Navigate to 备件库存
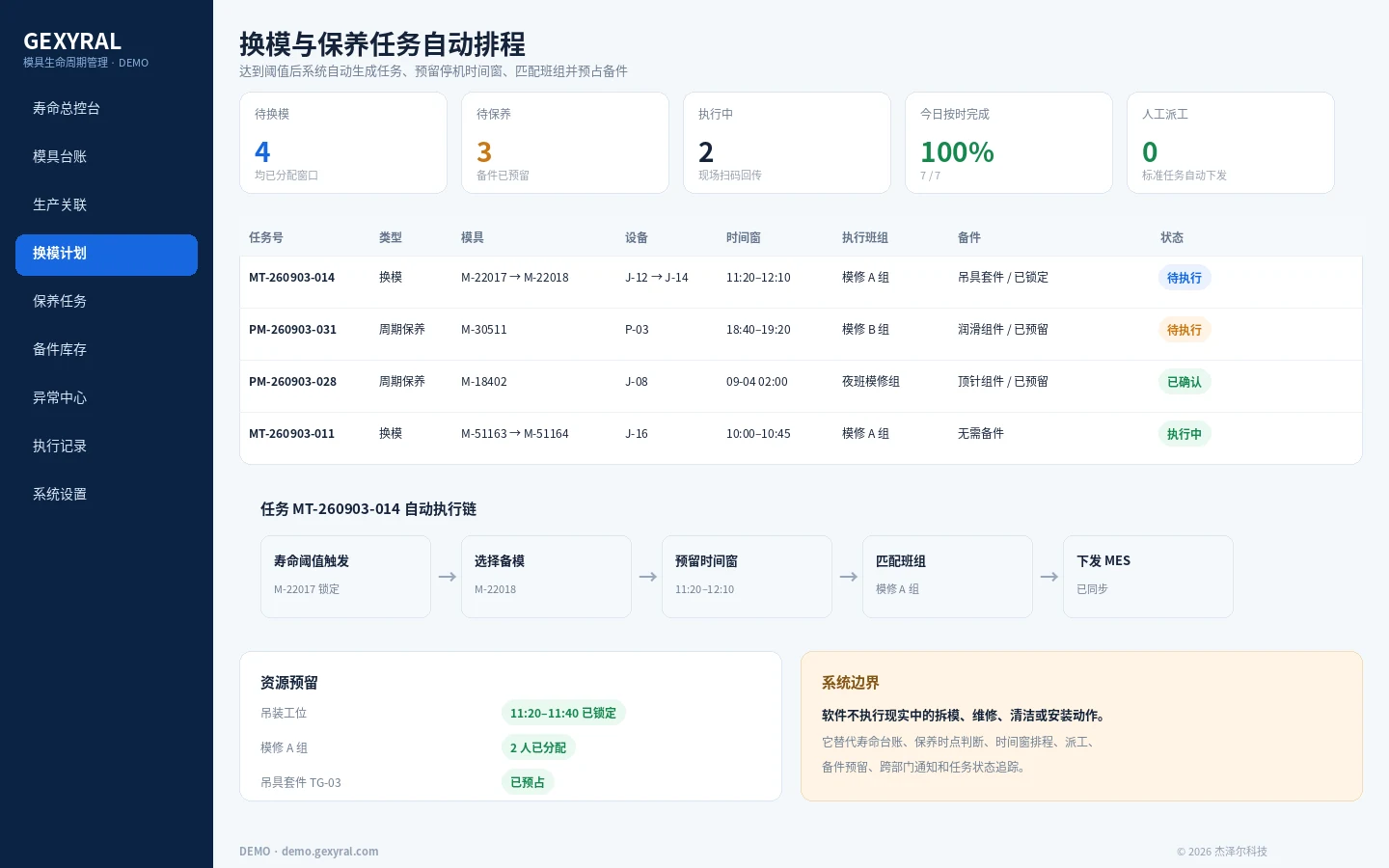Viewport: 1389px width, 868px height. [106, 349]
